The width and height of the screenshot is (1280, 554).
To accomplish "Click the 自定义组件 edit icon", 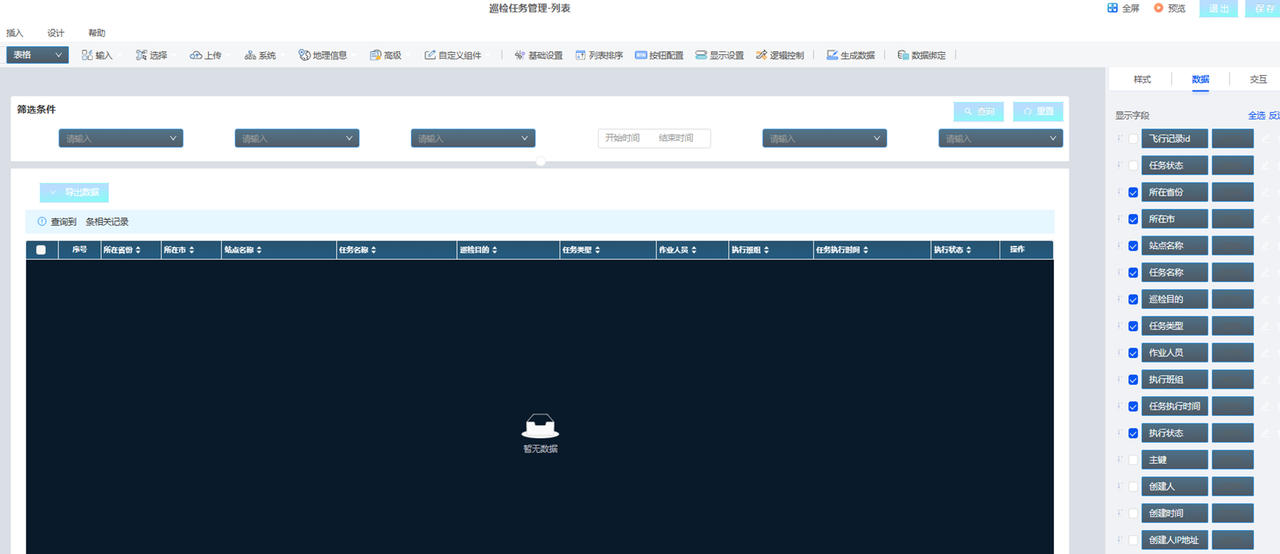I will click(430, 55).
